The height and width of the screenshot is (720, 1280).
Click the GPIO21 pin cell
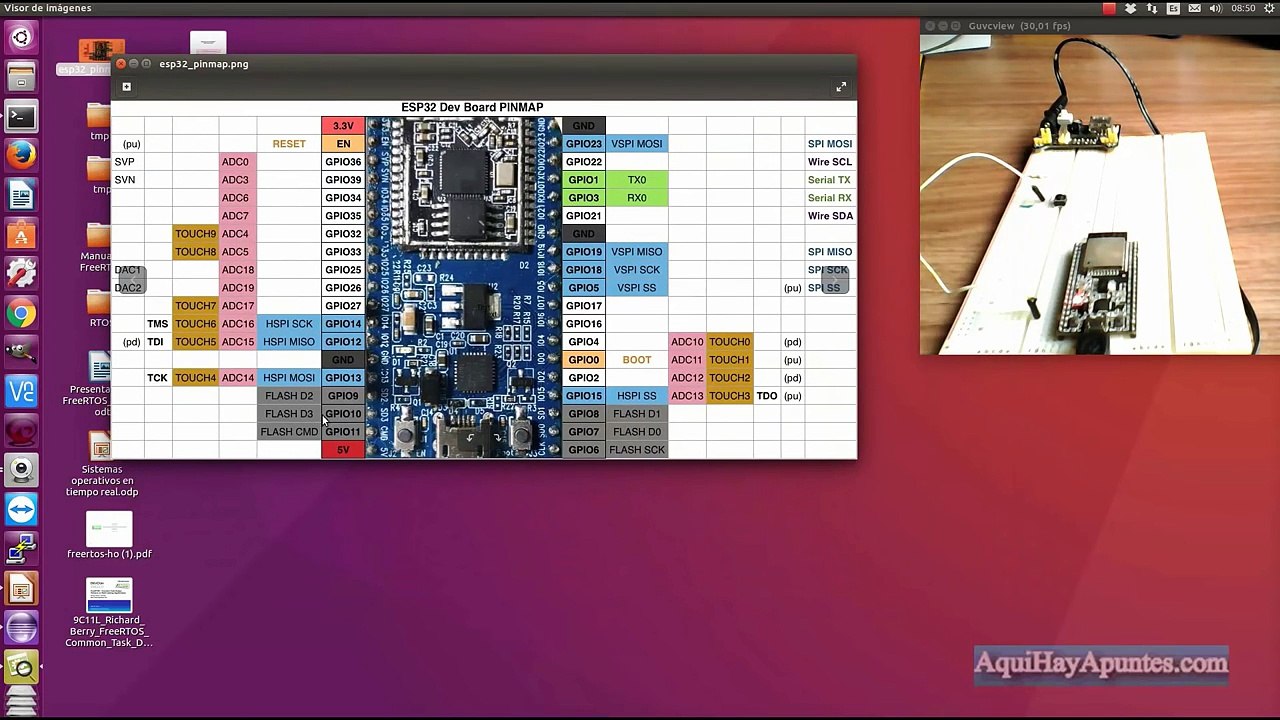click(x=584, y=216)
